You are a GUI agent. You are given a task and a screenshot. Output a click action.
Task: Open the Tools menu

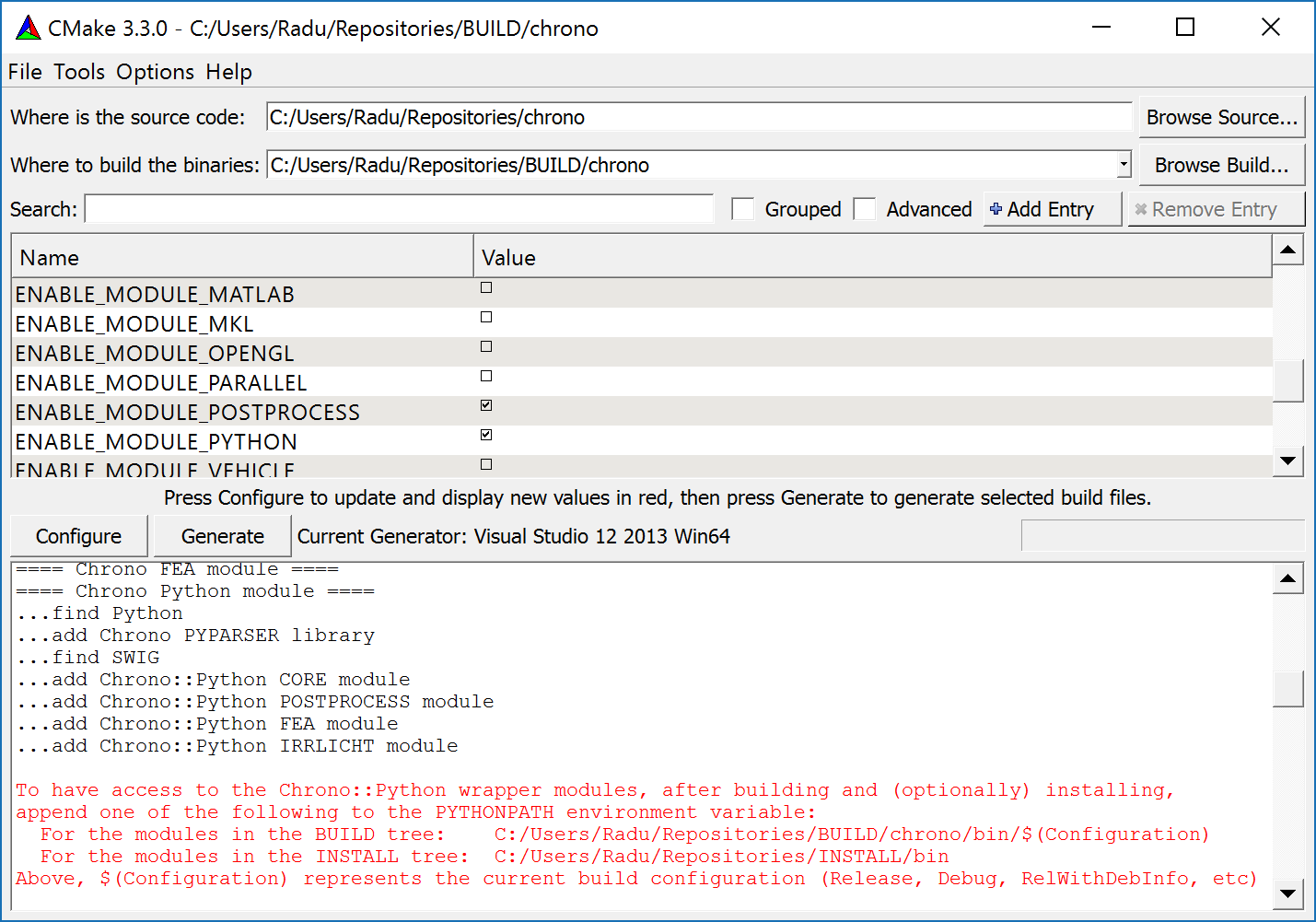click(x=79, y=72)
